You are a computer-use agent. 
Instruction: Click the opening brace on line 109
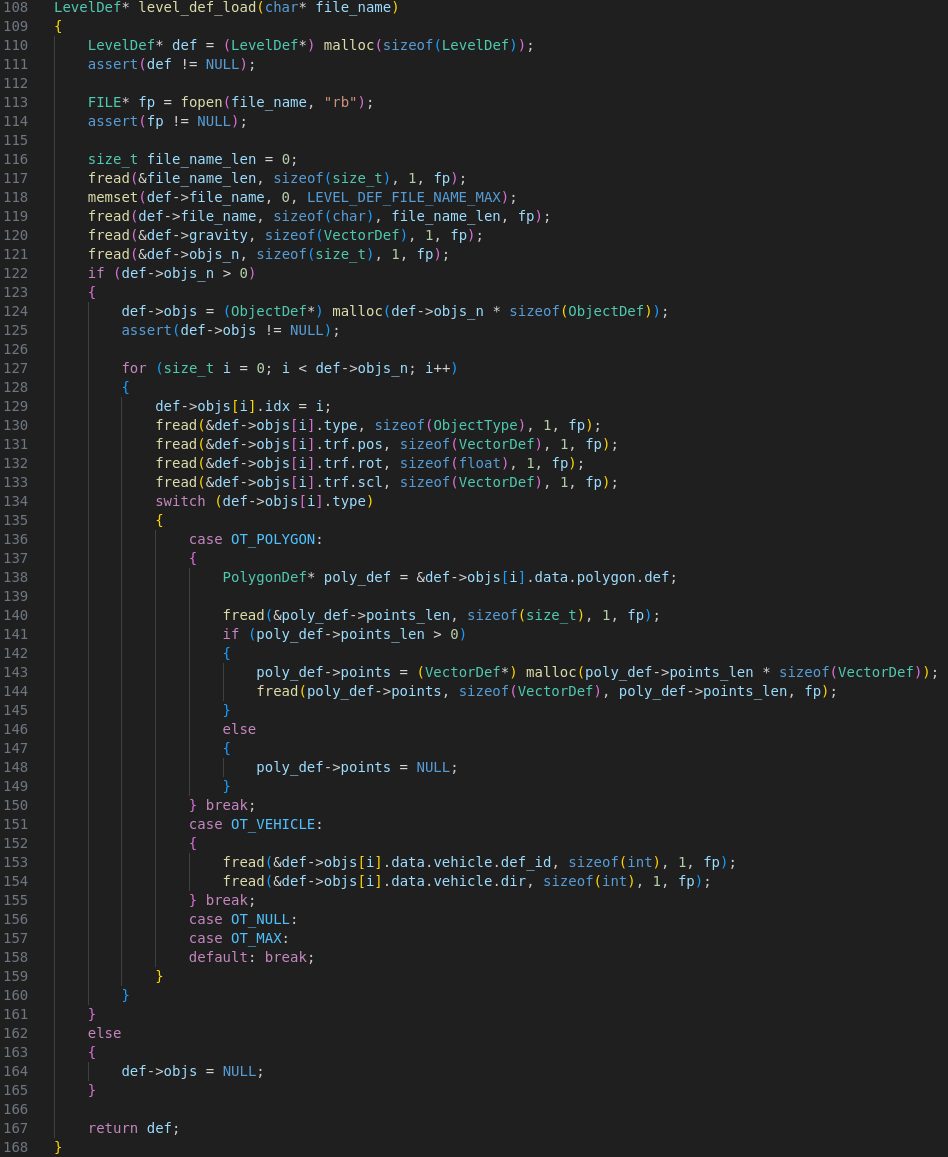click(x=58, y=27)
